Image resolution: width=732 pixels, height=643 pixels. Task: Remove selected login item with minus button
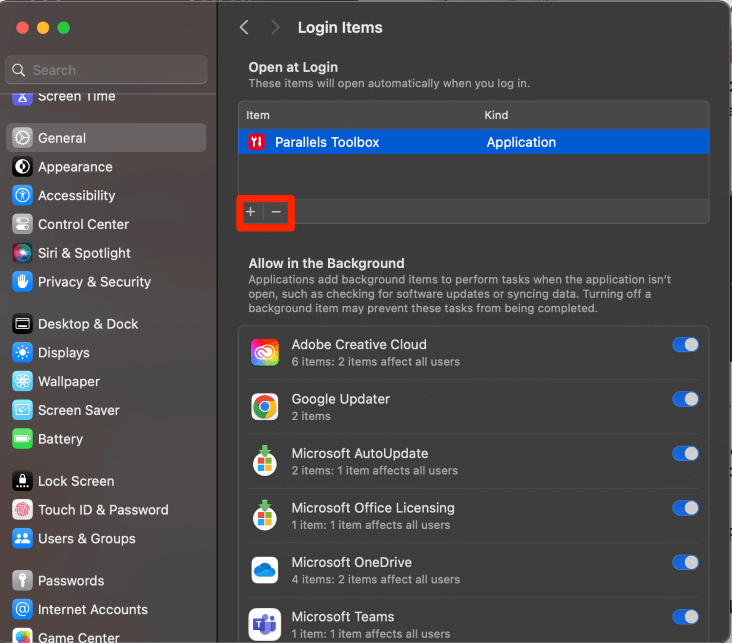276,212
